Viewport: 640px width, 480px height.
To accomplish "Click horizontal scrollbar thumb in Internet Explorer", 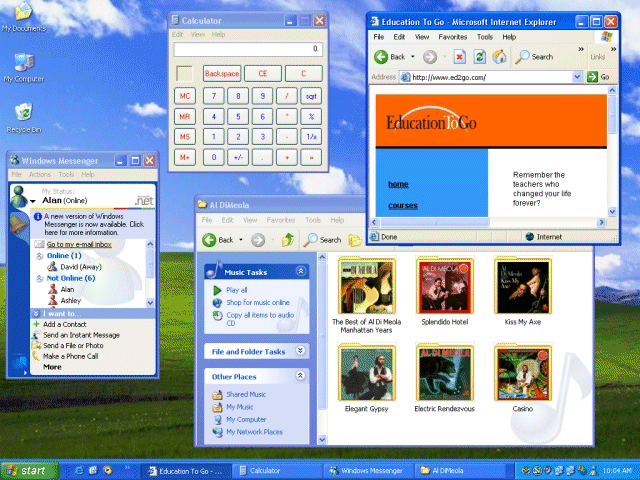I will pyautogui.click(x=434, y=222).
